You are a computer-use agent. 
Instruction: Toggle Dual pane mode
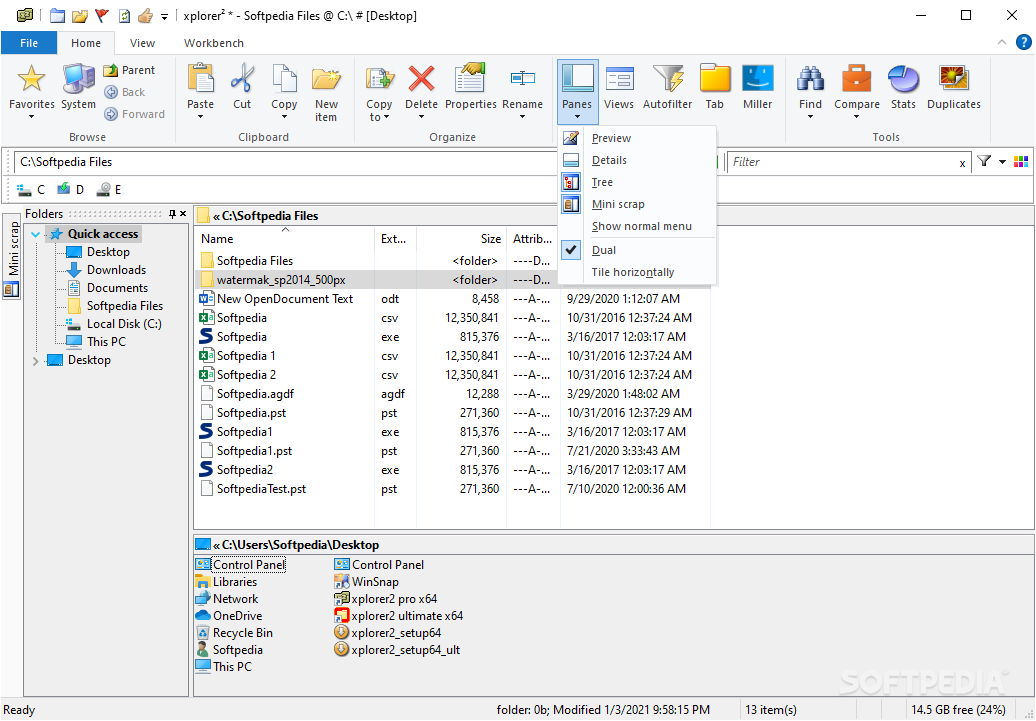(604, 250)
